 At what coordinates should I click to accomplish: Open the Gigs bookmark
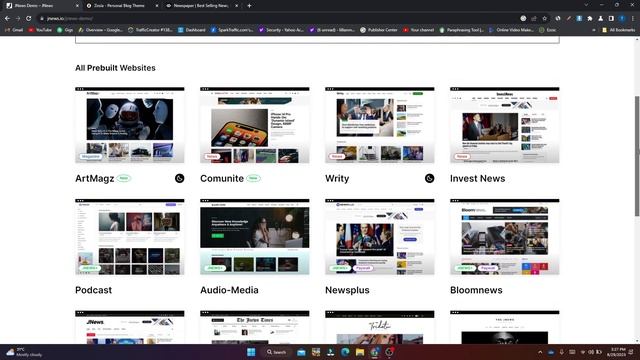point(65,30)
